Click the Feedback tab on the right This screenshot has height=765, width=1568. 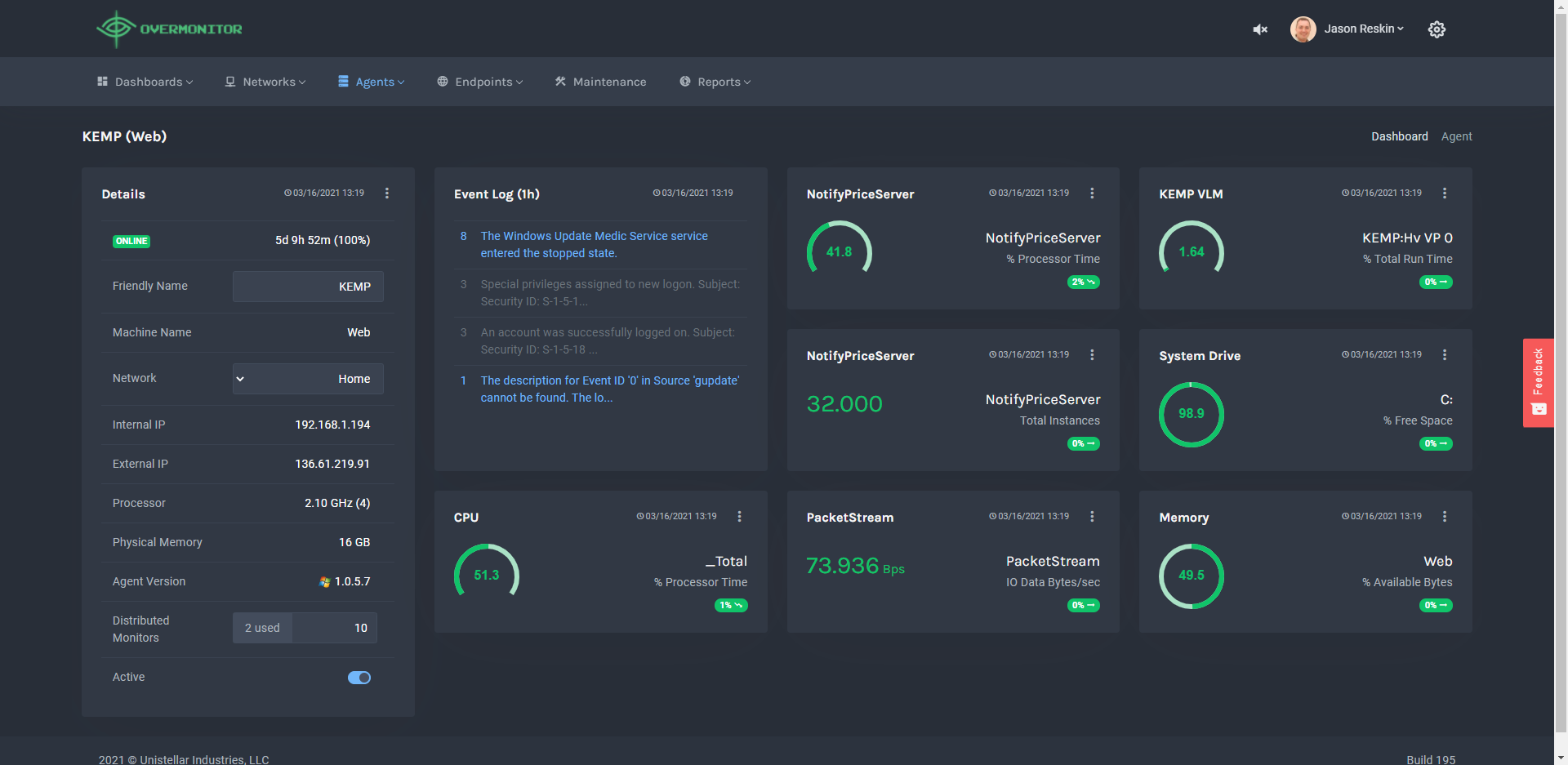(x=1539, y=382)
